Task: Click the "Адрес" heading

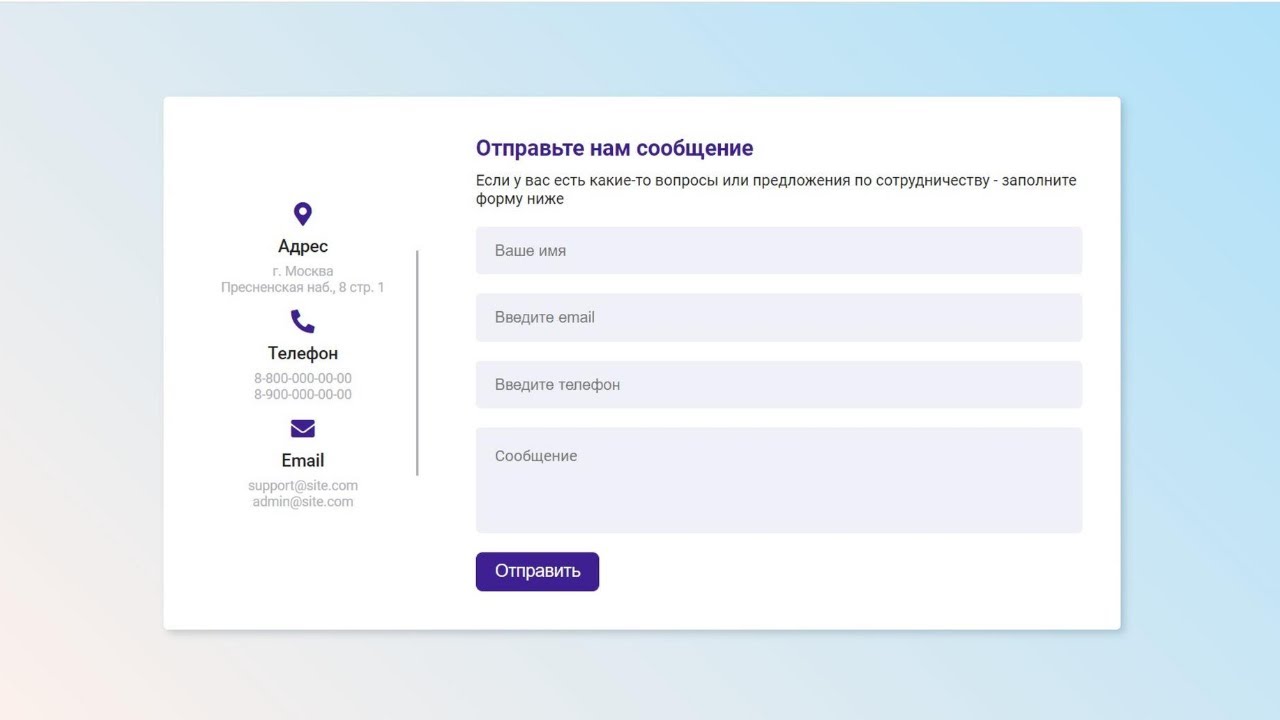Action: (x=303, y=247)
